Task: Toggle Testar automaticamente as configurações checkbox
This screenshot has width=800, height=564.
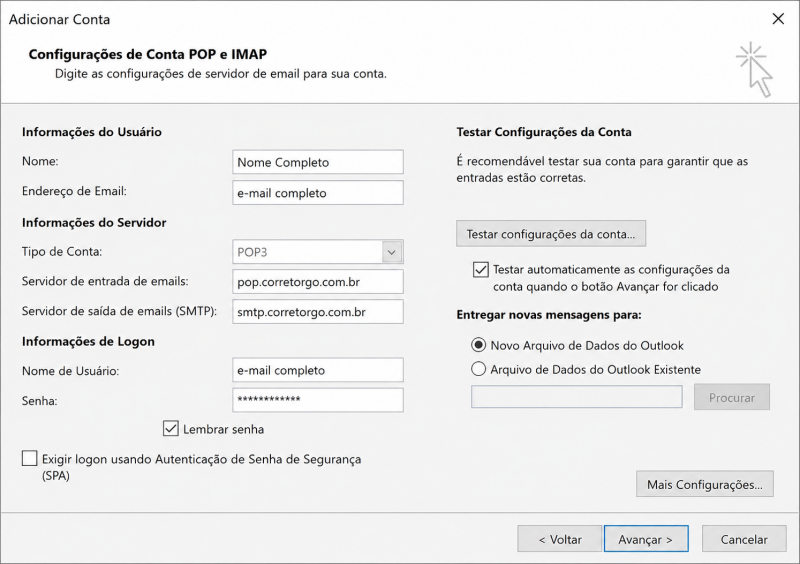Action: click(481, 269)
